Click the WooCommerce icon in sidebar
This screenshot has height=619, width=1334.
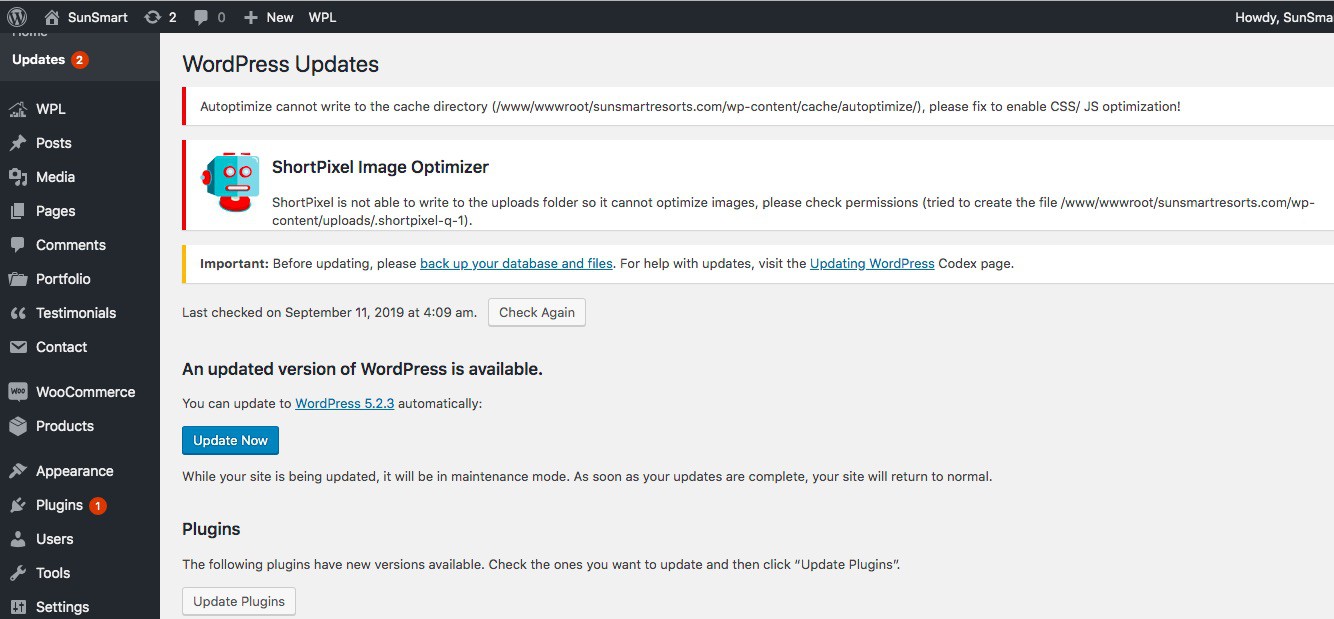click(x=18, y=391)
